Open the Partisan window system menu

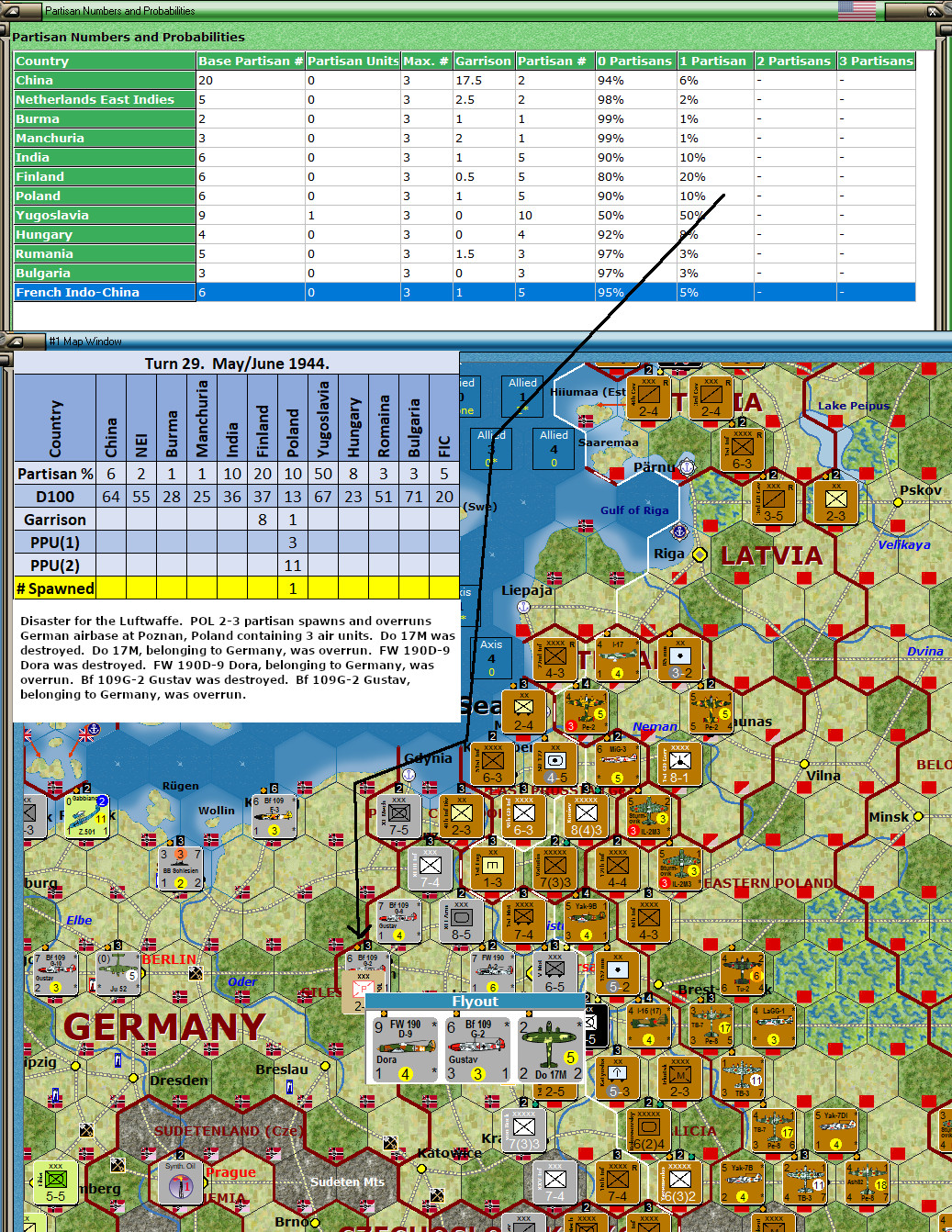point(13,11)
